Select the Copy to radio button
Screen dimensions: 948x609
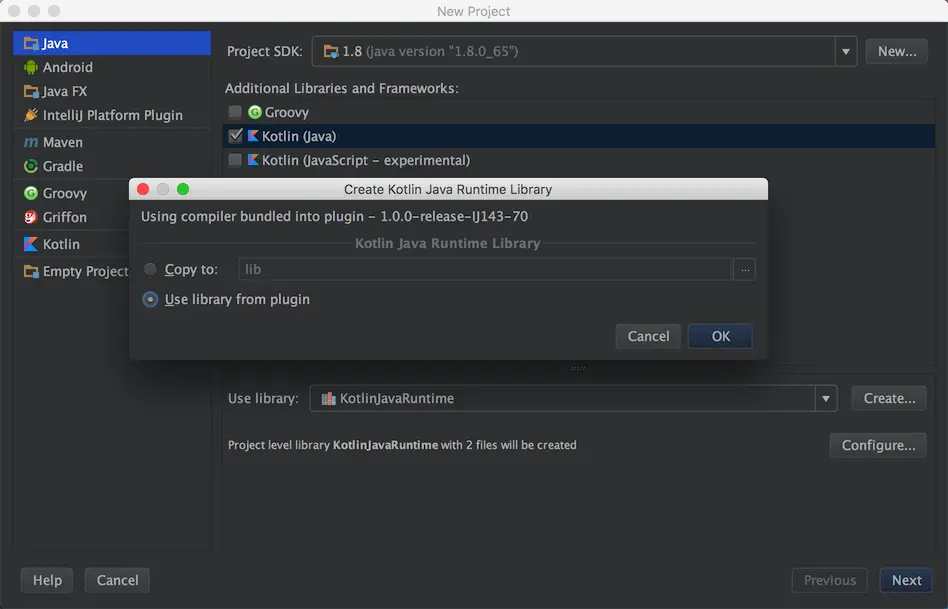point(150,269)
